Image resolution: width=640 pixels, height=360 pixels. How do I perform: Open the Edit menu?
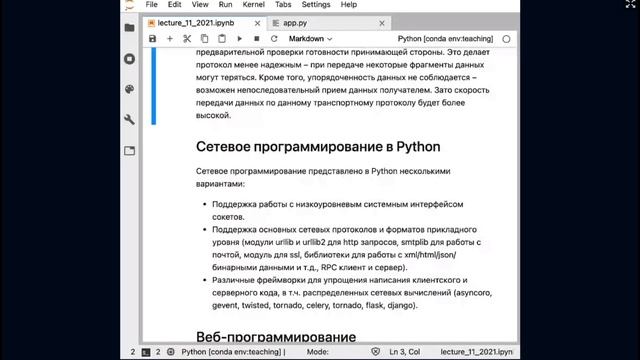[x=174, y=4]
